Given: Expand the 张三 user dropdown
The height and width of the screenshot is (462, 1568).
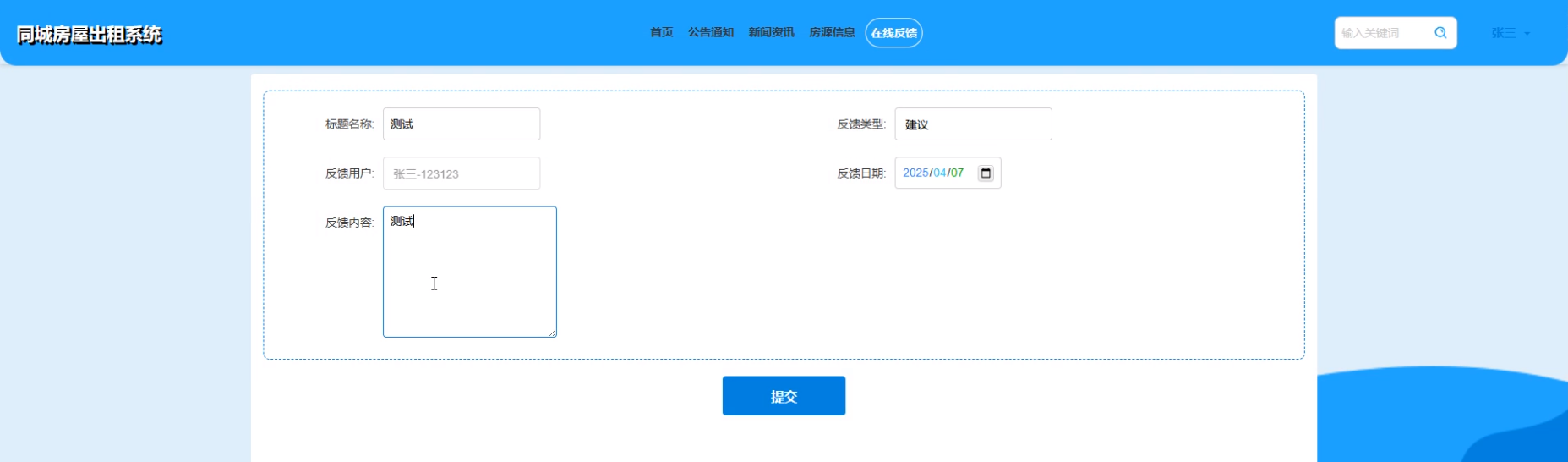Looking at the screenshot, I should [x=1511, y=33].
